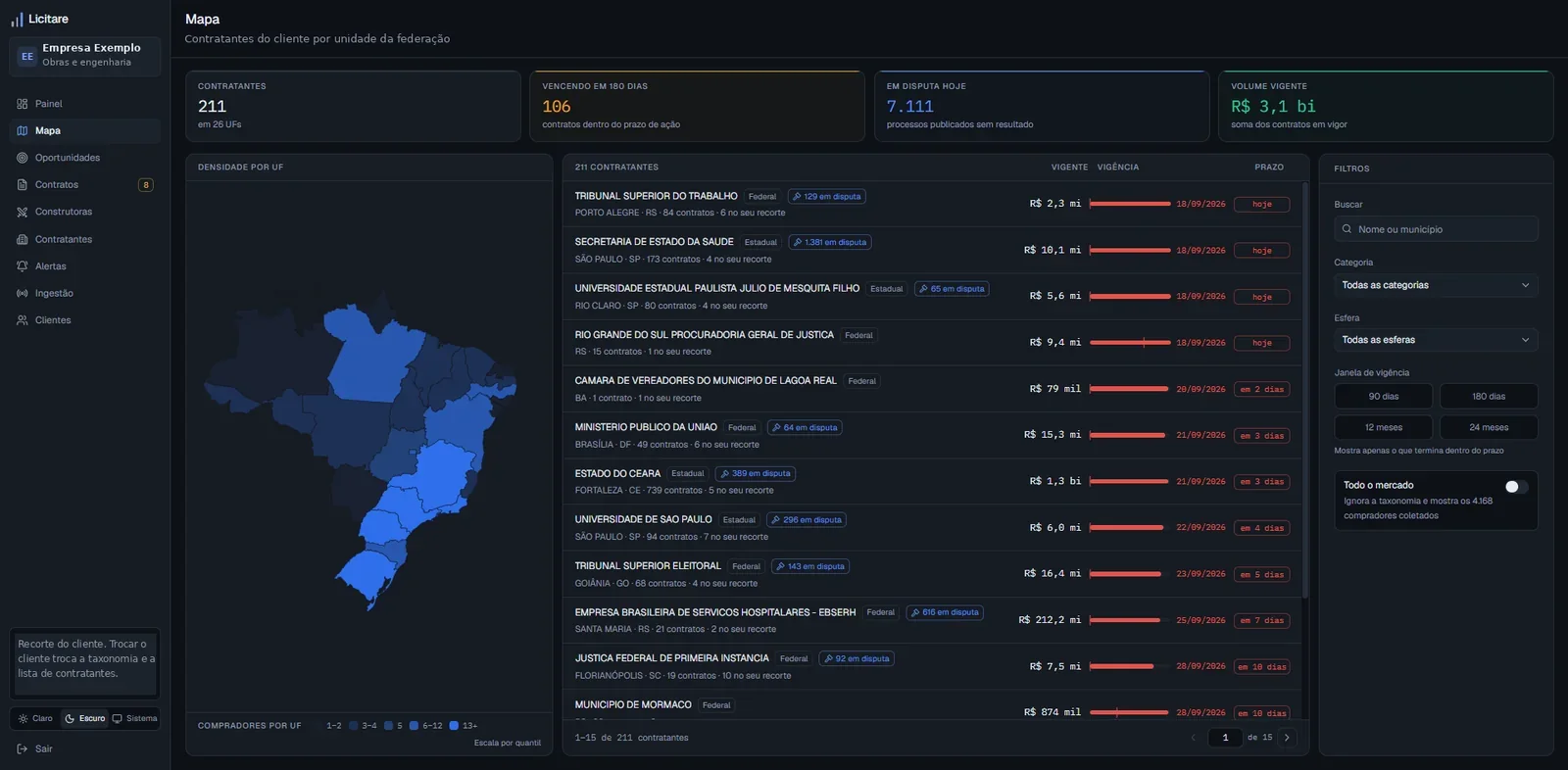This screenshot has width=1568, height=770.
Task: Click the gavel icon in "143 em disputa"
Action: click(x=780, y=566)
